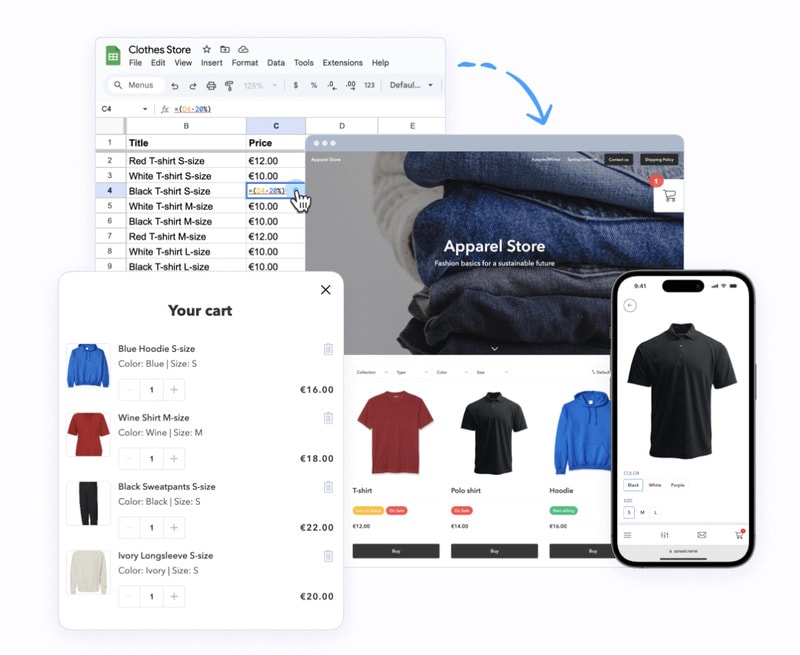
Task: Format as currency with dollar icon
Action: (x=295, y=86)
